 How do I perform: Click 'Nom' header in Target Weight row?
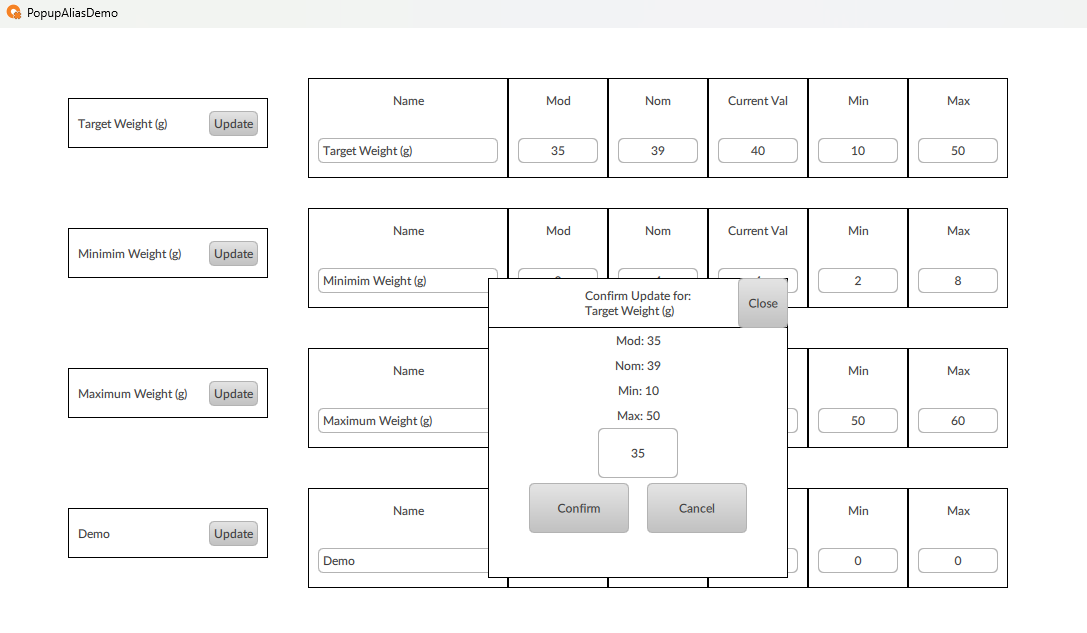tap(658, 101)
